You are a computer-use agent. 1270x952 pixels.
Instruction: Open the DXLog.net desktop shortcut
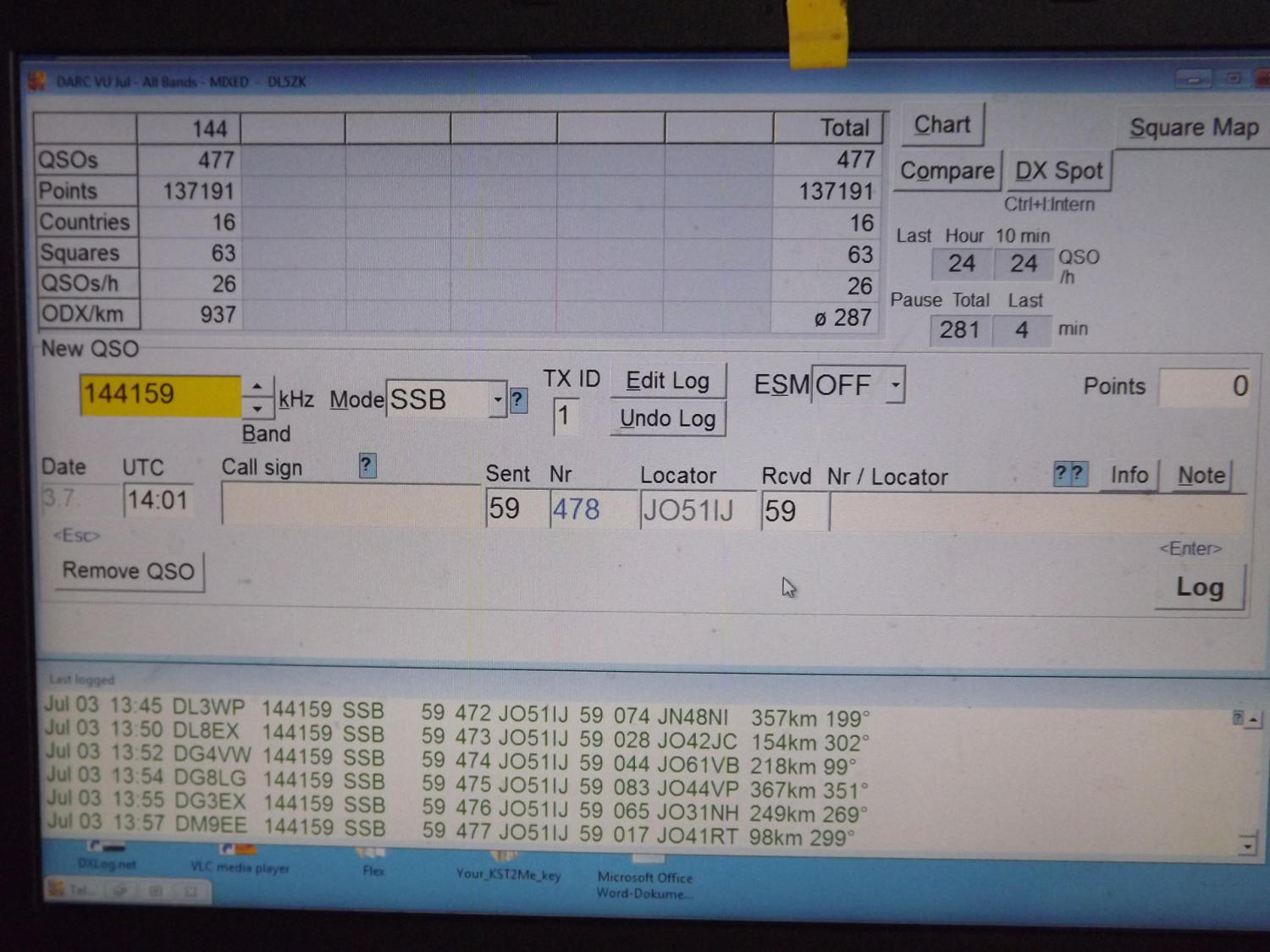click(x=106, y=853)
